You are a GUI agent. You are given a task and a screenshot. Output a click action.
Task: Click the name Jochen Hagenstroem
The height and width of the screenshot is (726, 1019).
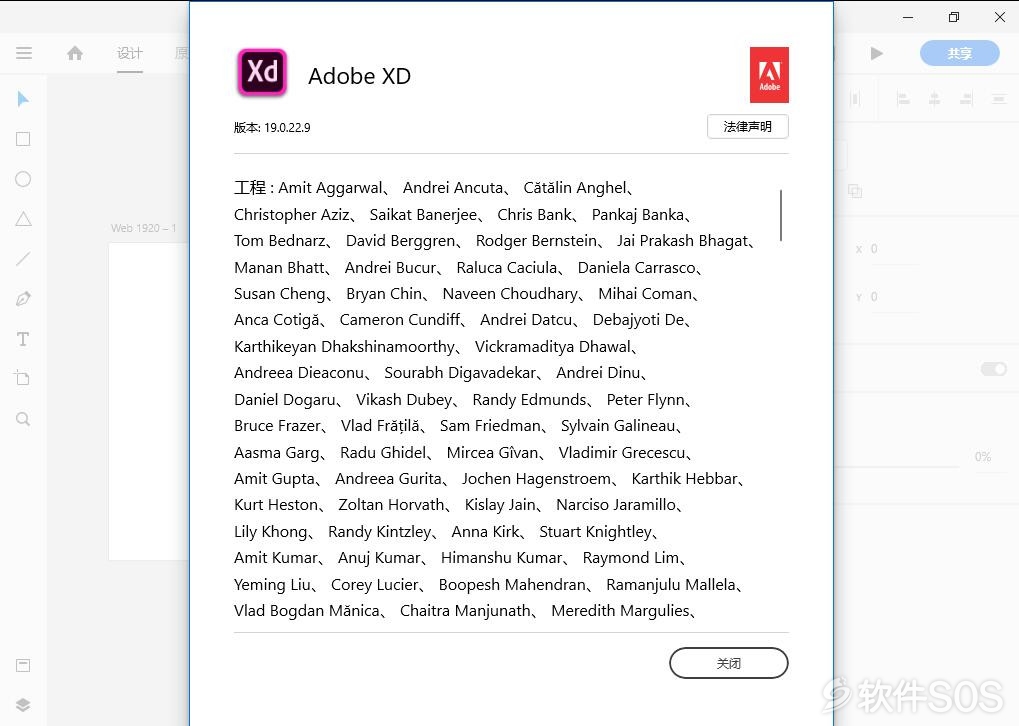pyautogui.click(x=536, y=479)
